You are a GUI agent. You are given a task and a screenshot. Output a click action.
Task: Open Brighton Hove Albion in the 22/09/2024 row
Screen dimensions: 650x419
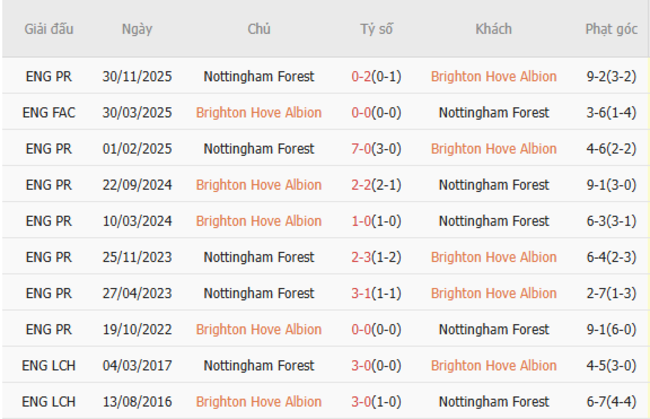point(259,185)
